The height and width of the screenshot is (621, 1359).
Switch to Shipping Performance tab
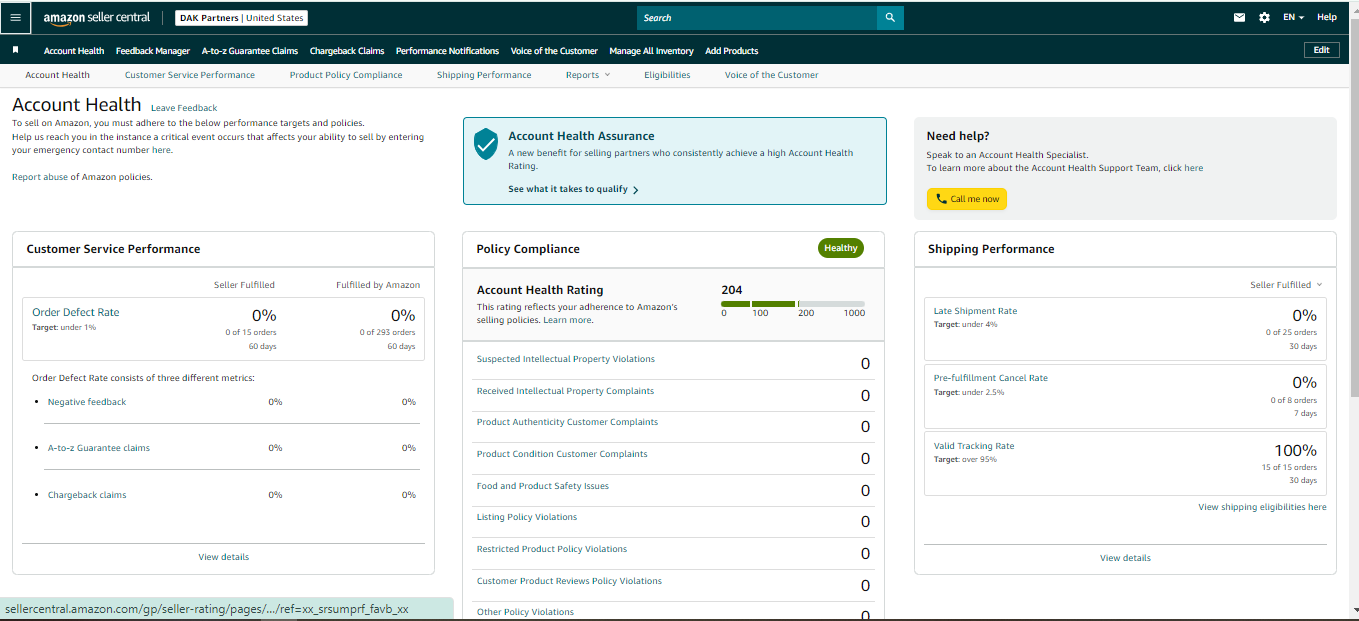click(484, 75)
